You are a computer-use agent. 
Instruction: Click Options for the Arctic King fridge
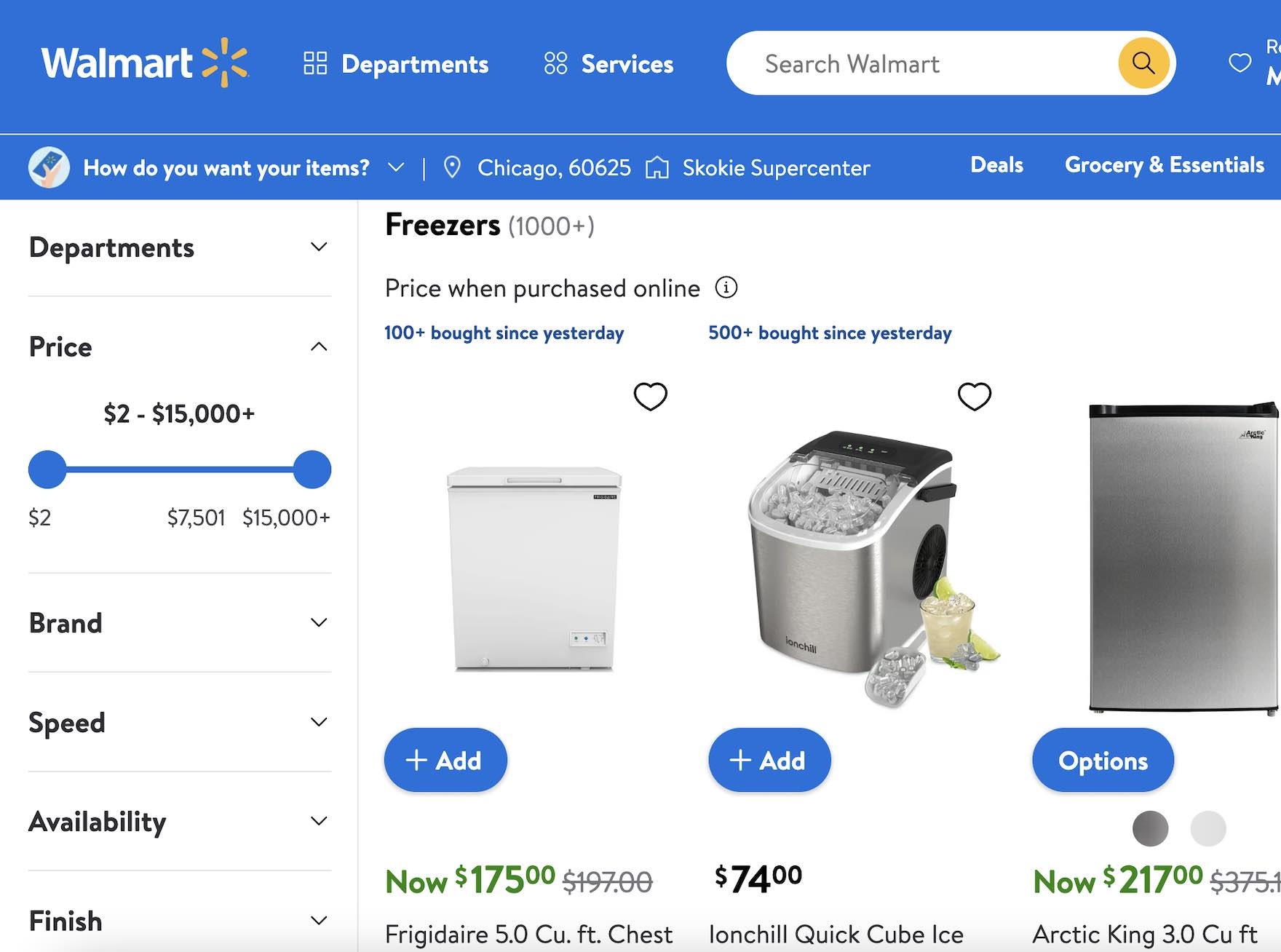[1102, 760]
